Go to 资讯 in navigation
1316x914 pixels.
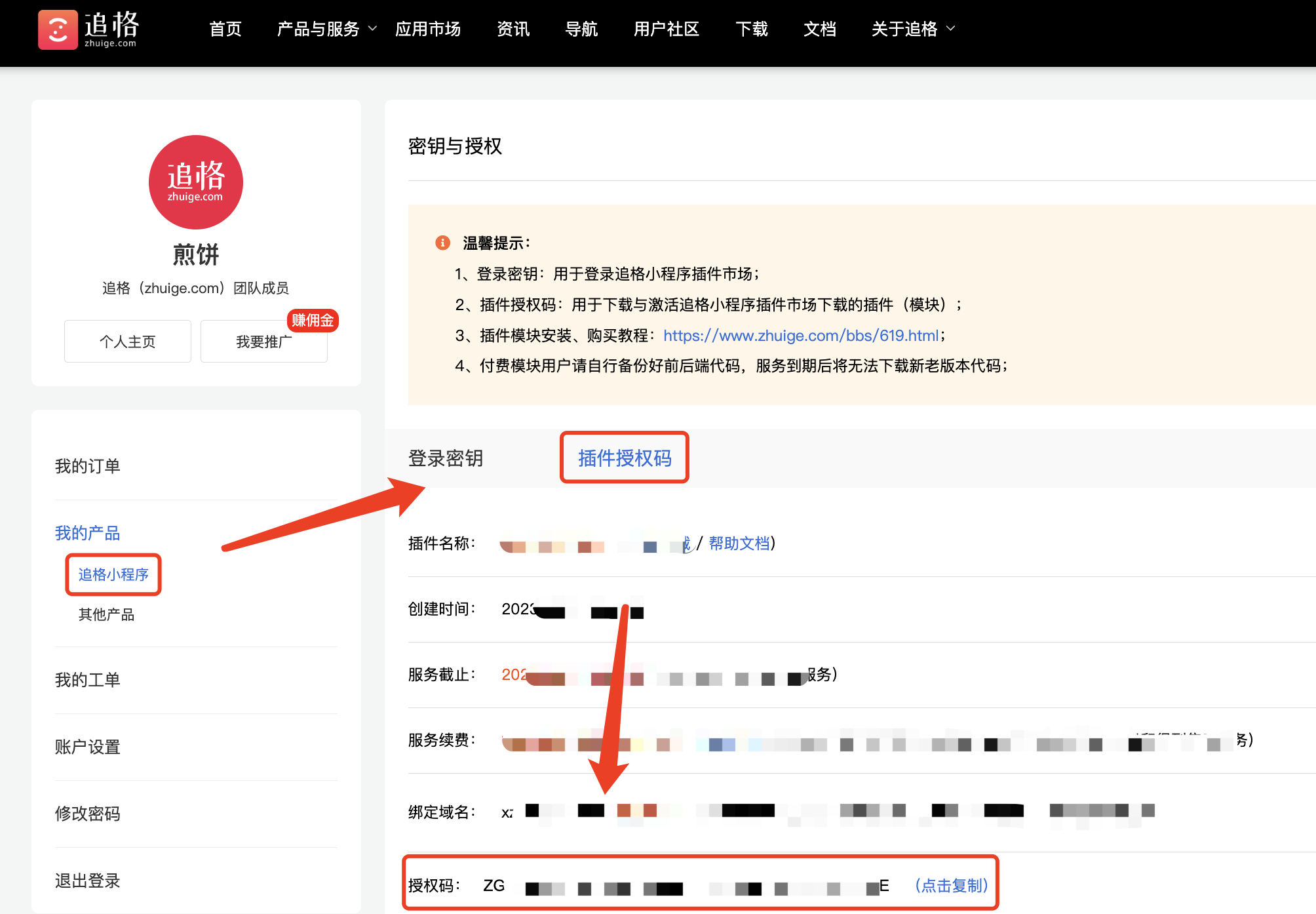click(513, 29)
